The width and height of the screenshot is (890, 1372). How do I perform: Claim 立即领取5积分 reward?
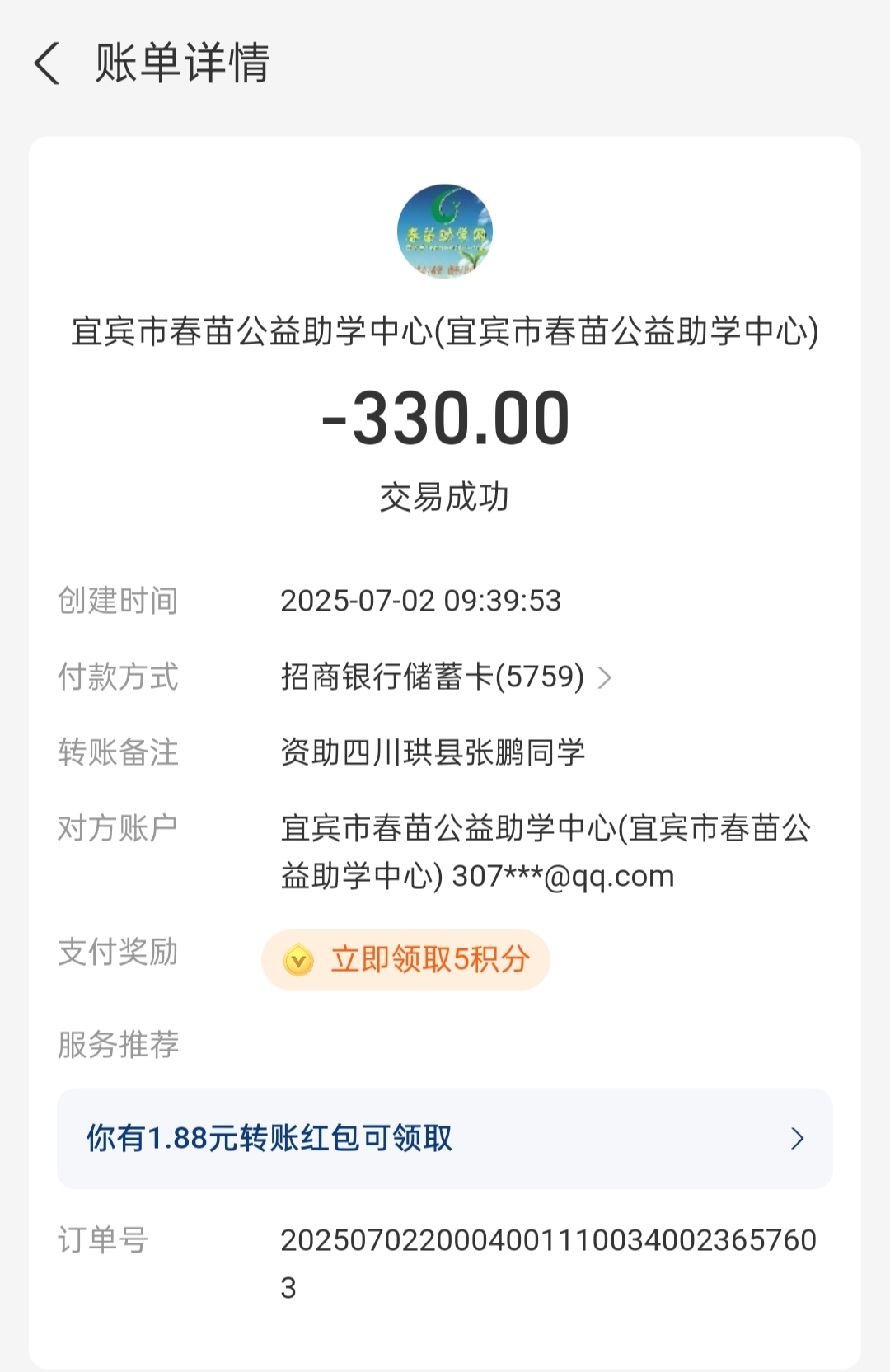click(x=405, y=960)
